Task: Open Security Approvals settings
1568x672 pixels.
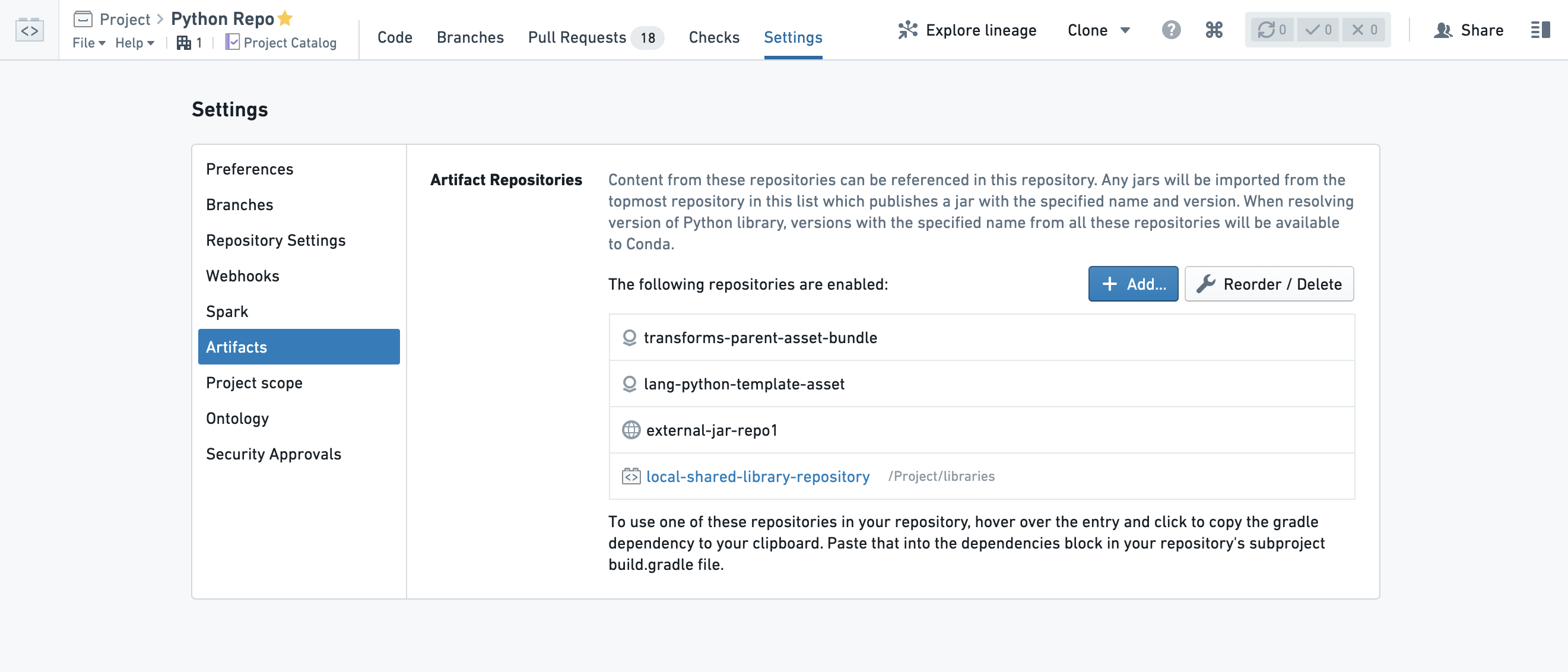Action: [x=299, y=454]
